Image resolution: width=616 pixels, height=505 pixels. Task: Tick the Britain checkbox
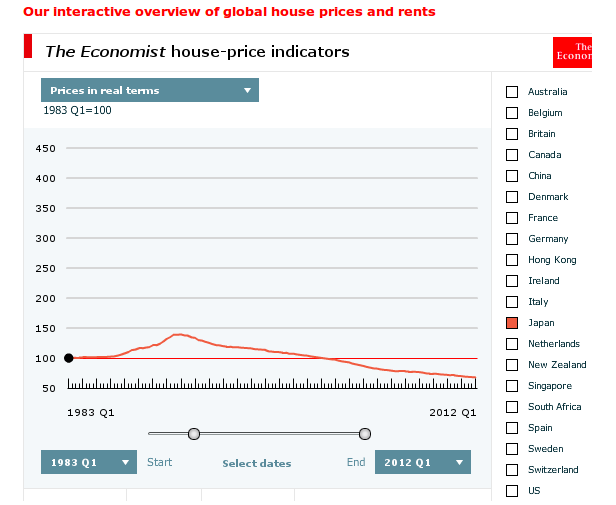click(x=512, y=134)
